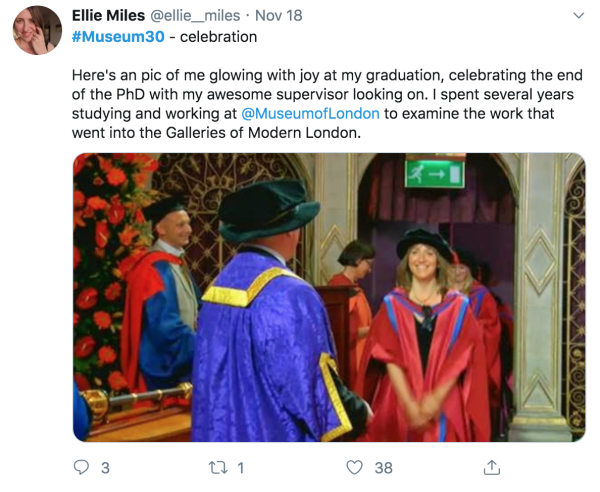Click the reply speech bubble icon
The height and width of the screenshot is (492, 600).
82,467
